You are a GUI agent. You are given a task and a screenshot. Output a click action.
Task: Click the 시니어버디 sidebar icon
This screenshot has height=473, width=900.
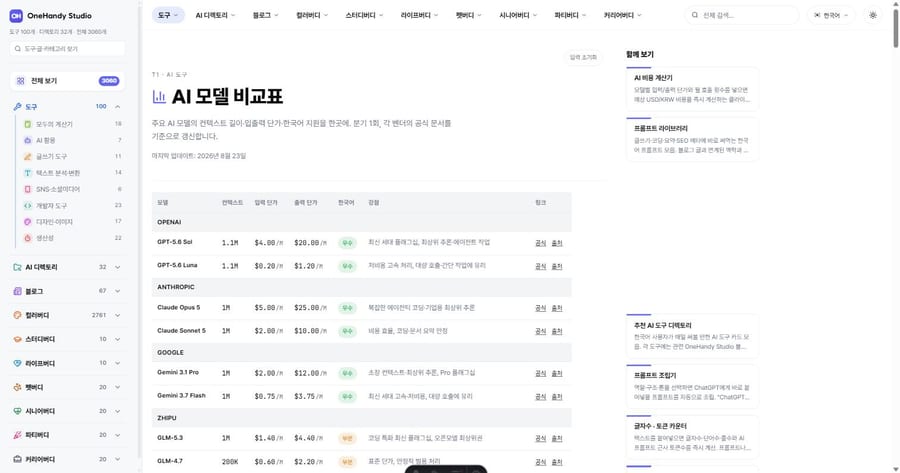tap(17, 411)
